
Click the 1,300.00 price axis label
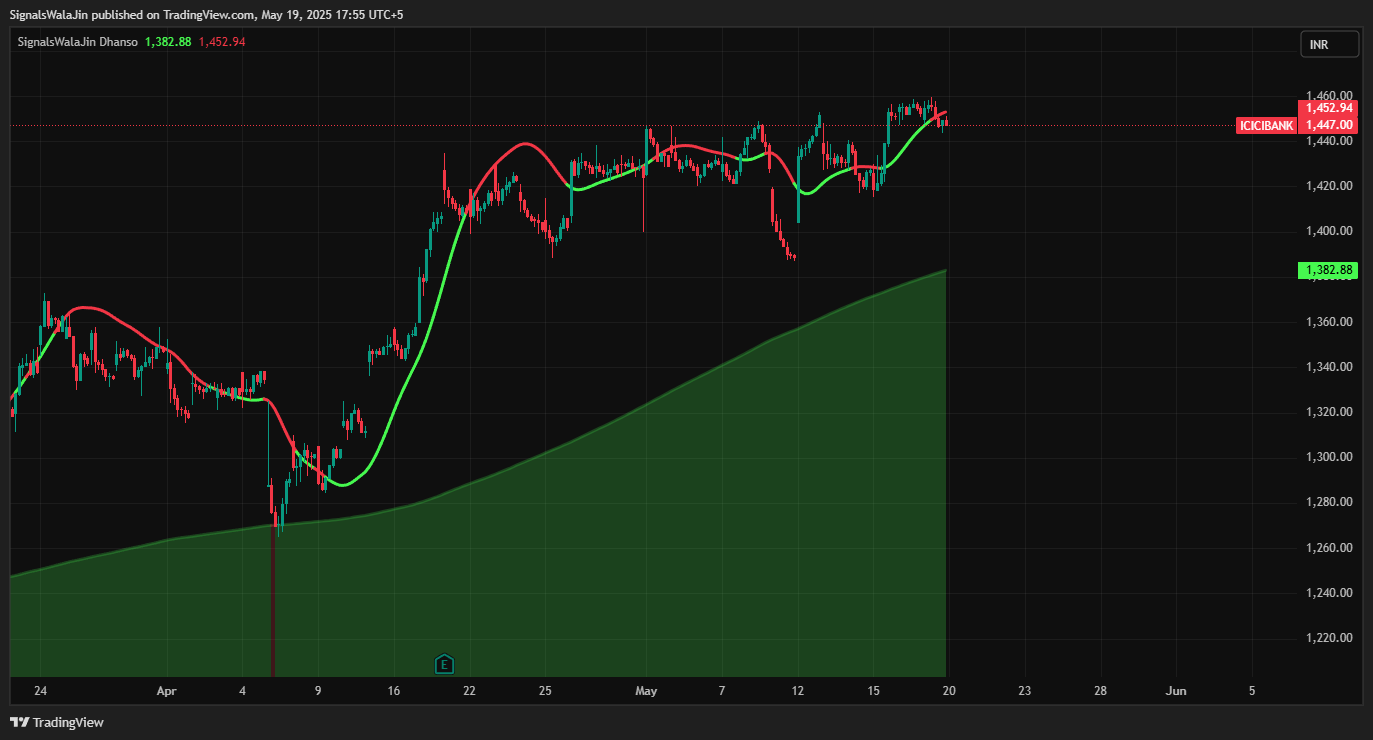[1329, 457]
